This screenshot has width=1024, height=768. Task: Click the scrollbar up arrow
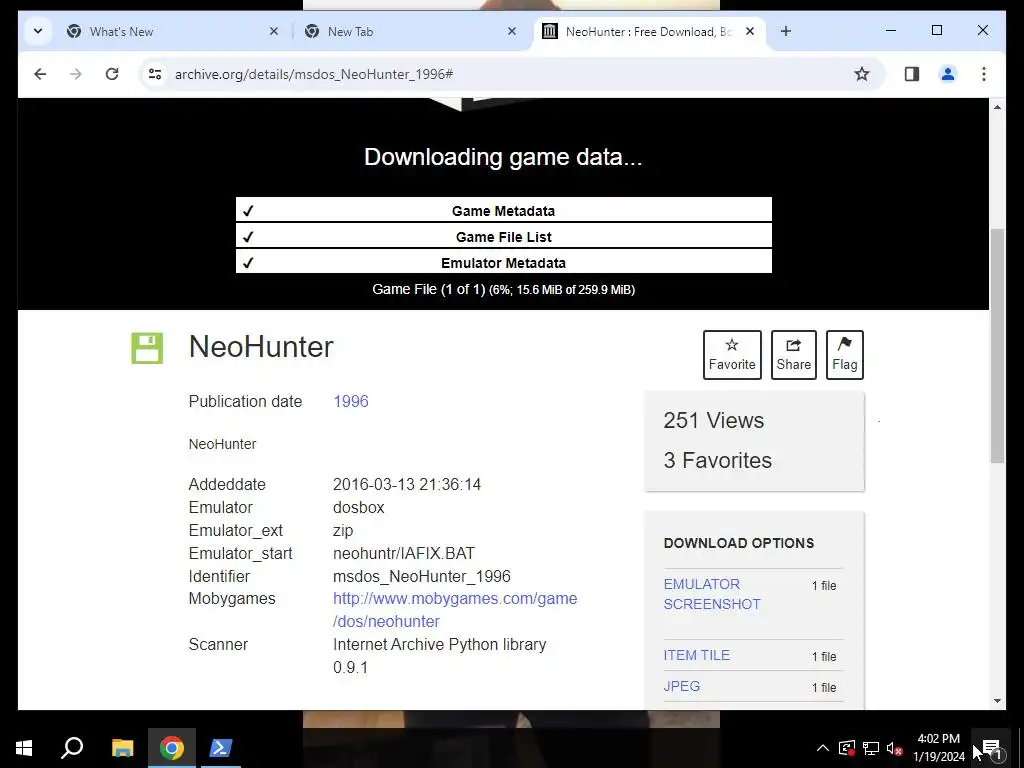[997, 106]
